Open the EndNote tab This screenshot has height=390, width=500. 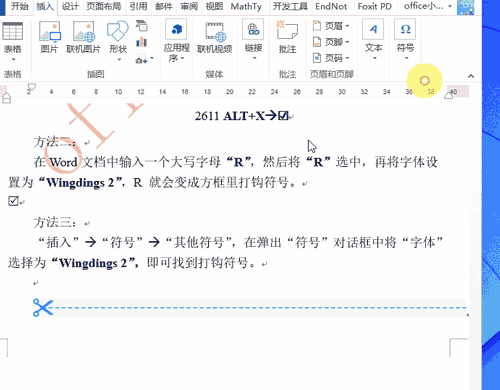(x=331, y=6)
